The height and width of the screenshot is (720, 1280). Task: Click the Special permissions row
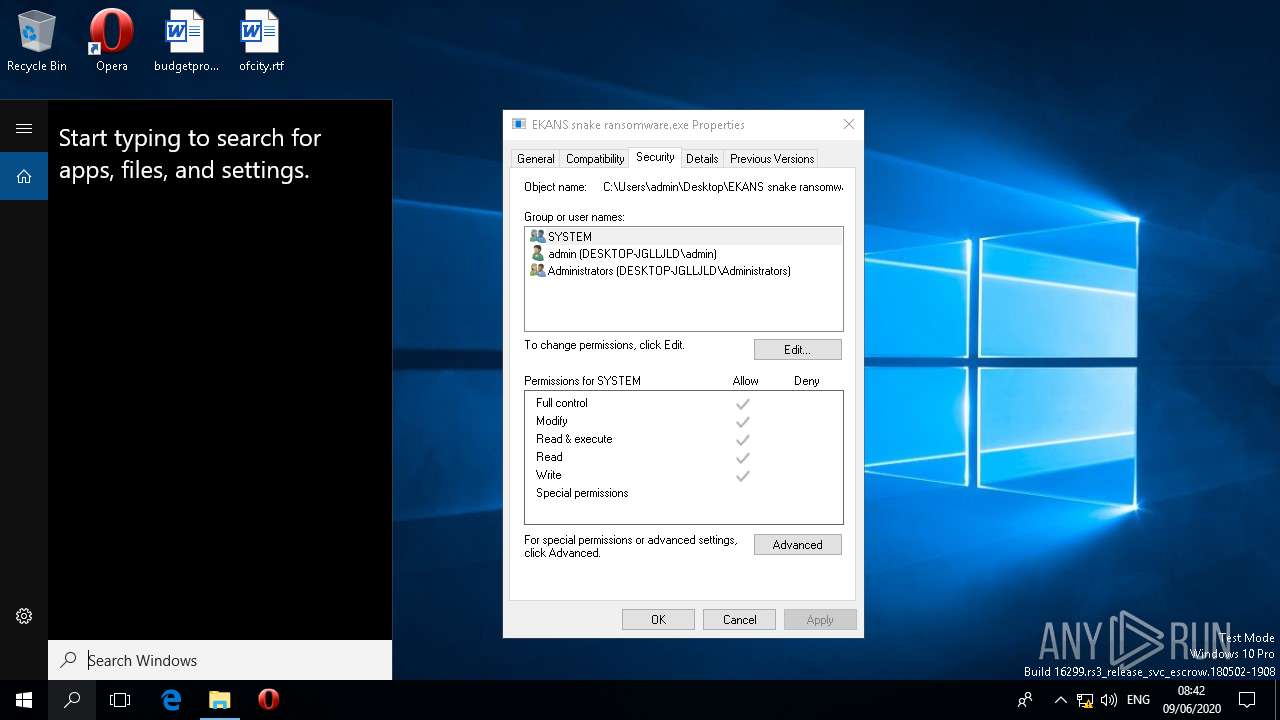pyautogui.click(x=684, y=493)
